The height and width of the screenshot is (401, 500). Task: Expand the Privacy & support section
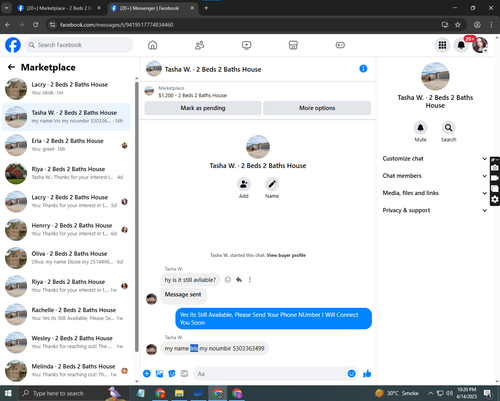tap(435, 210)
